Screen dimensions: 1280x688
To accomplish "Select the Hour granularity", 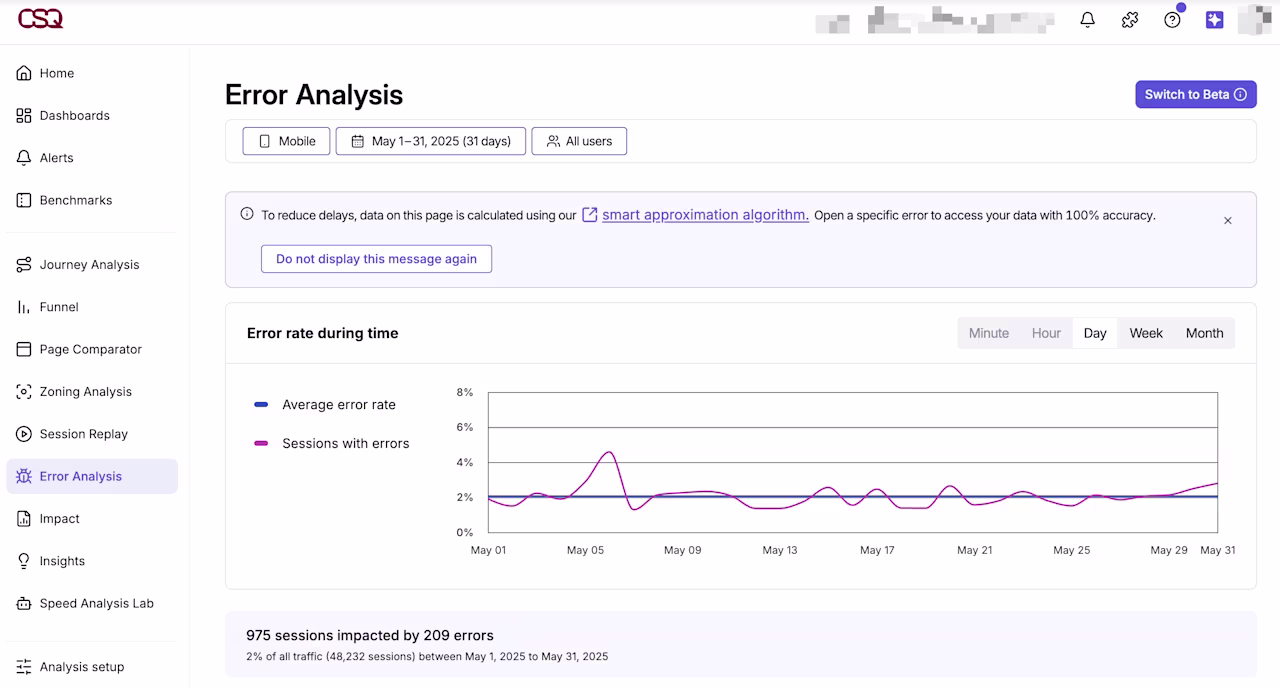I will [x=1046, y=333].
